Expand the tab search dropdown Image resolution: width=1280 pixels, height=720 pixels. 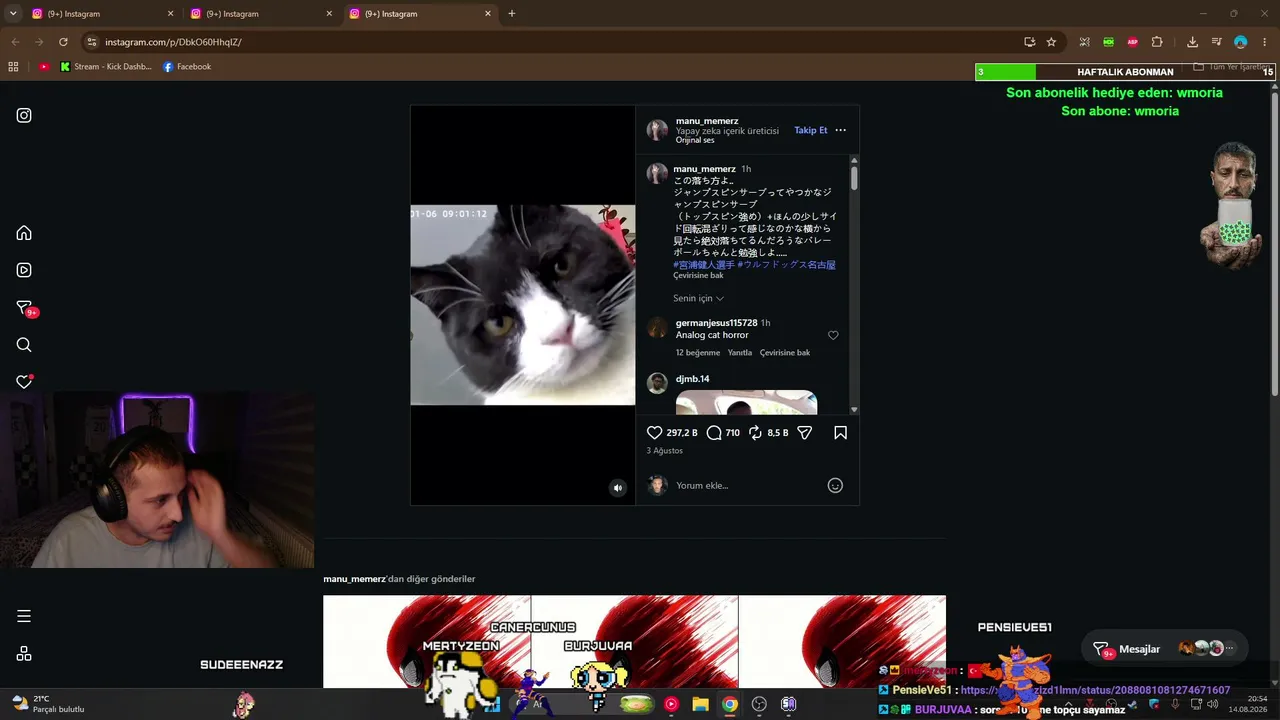13,14
